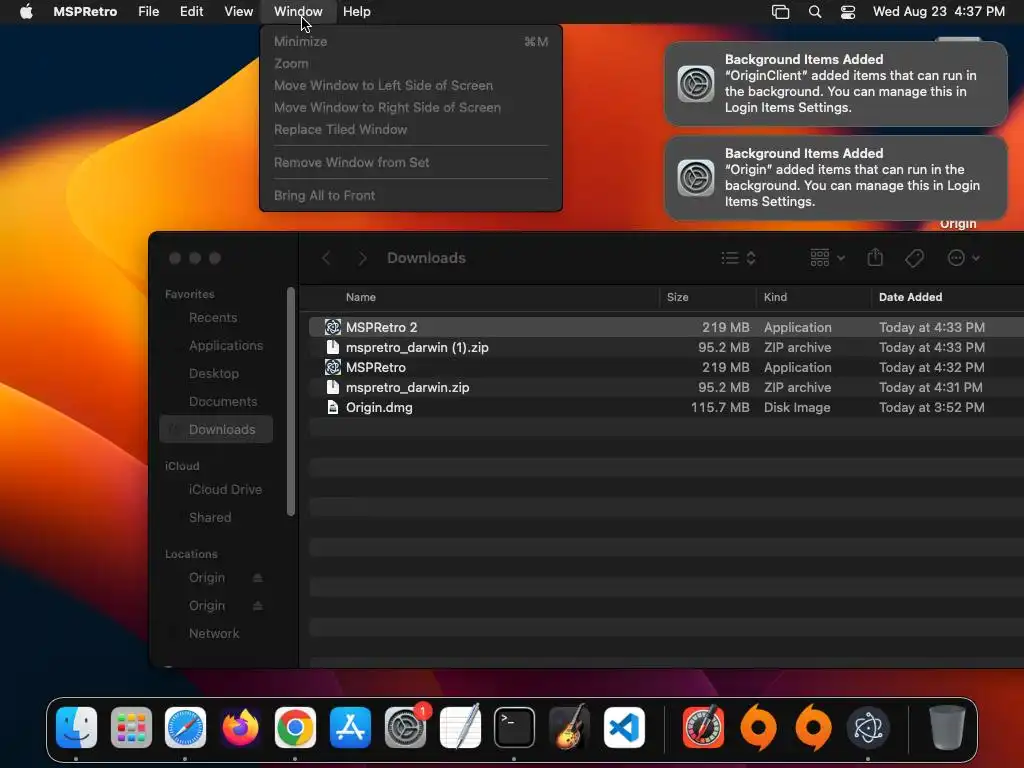Click the date and time in menu bar
The image size is (1024, 768).
click(938, 11)
